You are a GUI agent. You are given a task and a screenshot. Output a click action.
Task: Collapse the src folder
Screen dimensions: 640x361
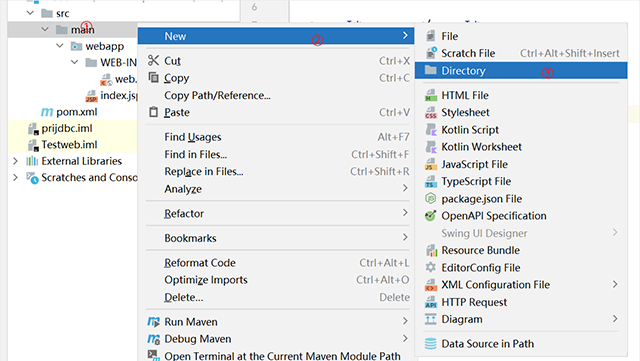30,13
